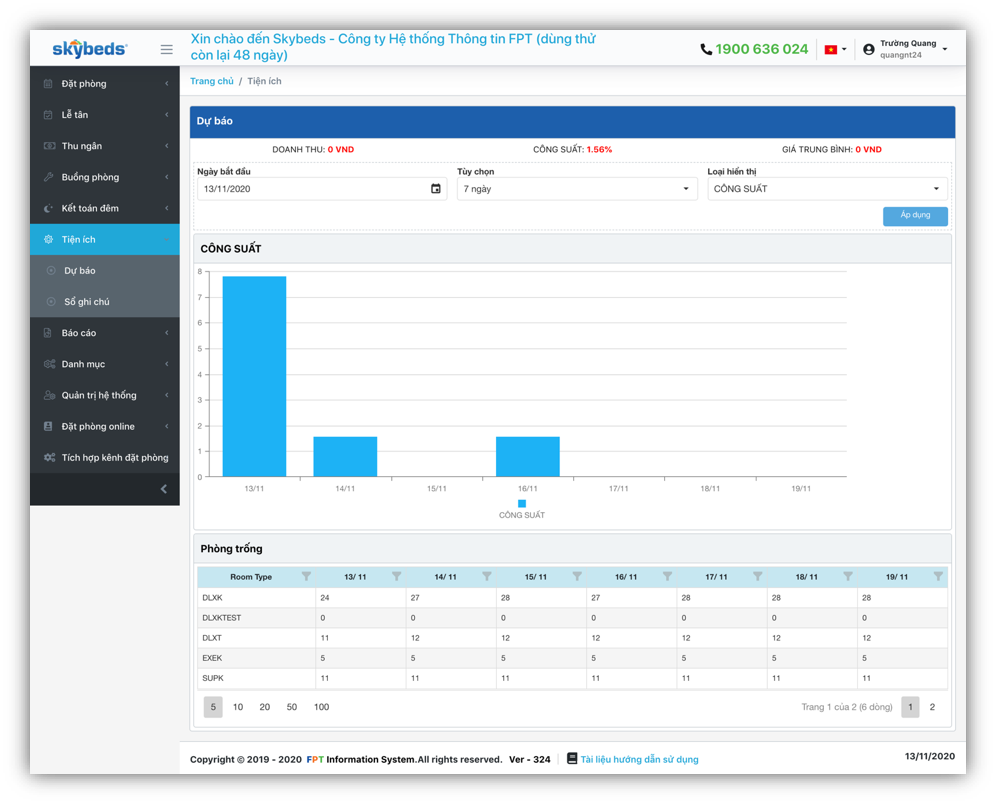Collapse the sidebar using bottom arrow
Image resolution: width=996 pixels, height=804 pixels.
(164, 489)
